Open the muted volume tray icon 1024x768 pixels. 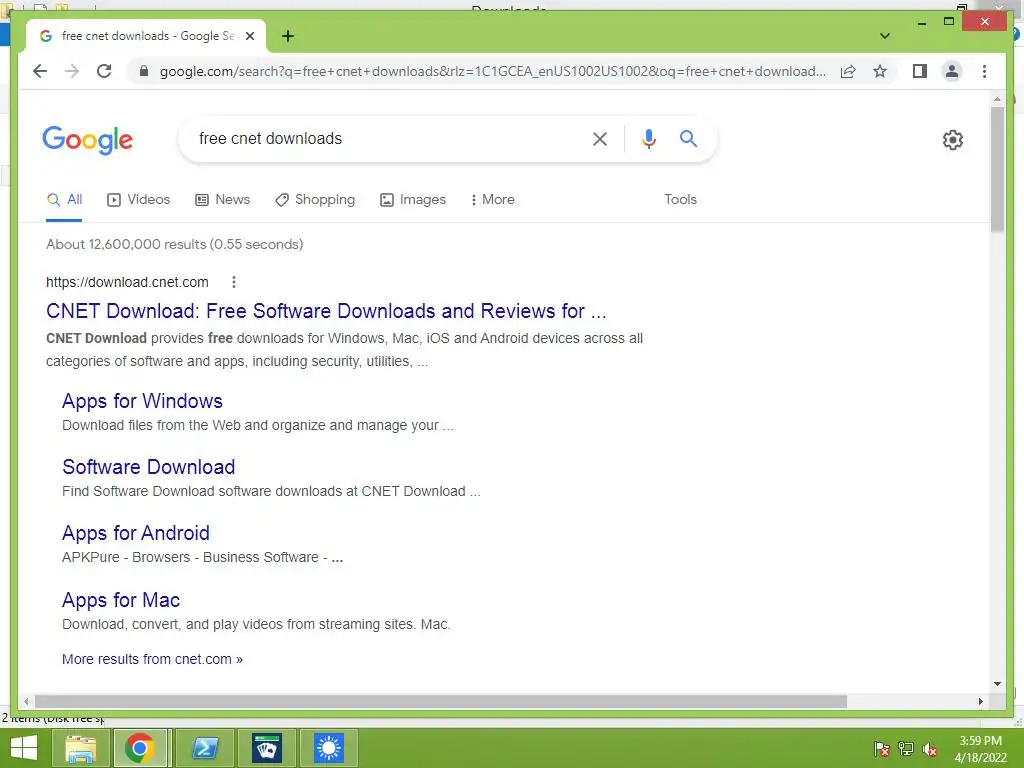[x=930, y=749]
